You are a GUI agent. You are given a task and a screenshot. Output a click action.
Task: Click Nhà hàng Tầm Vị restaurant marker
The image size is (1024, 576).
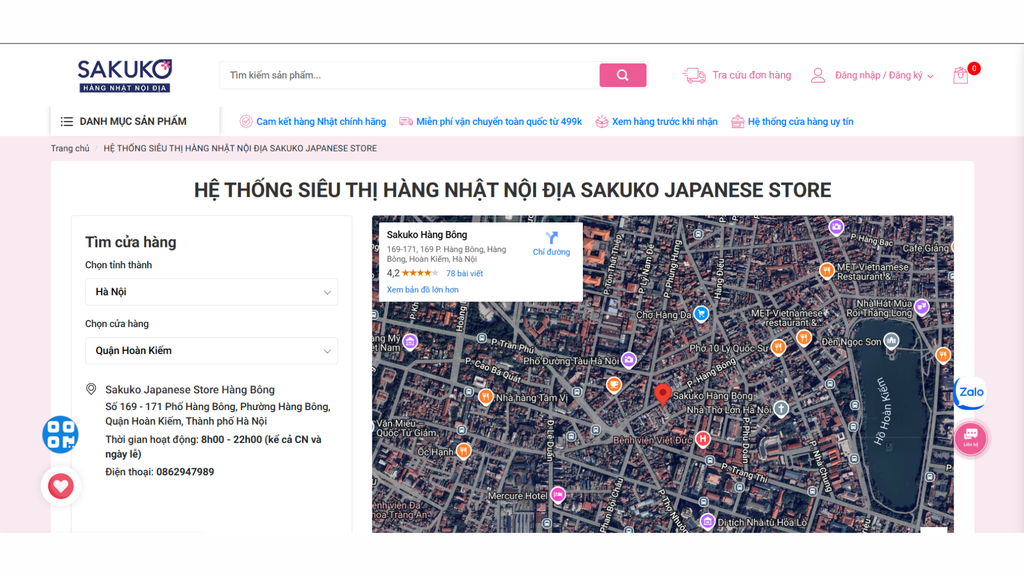point(485,396)
